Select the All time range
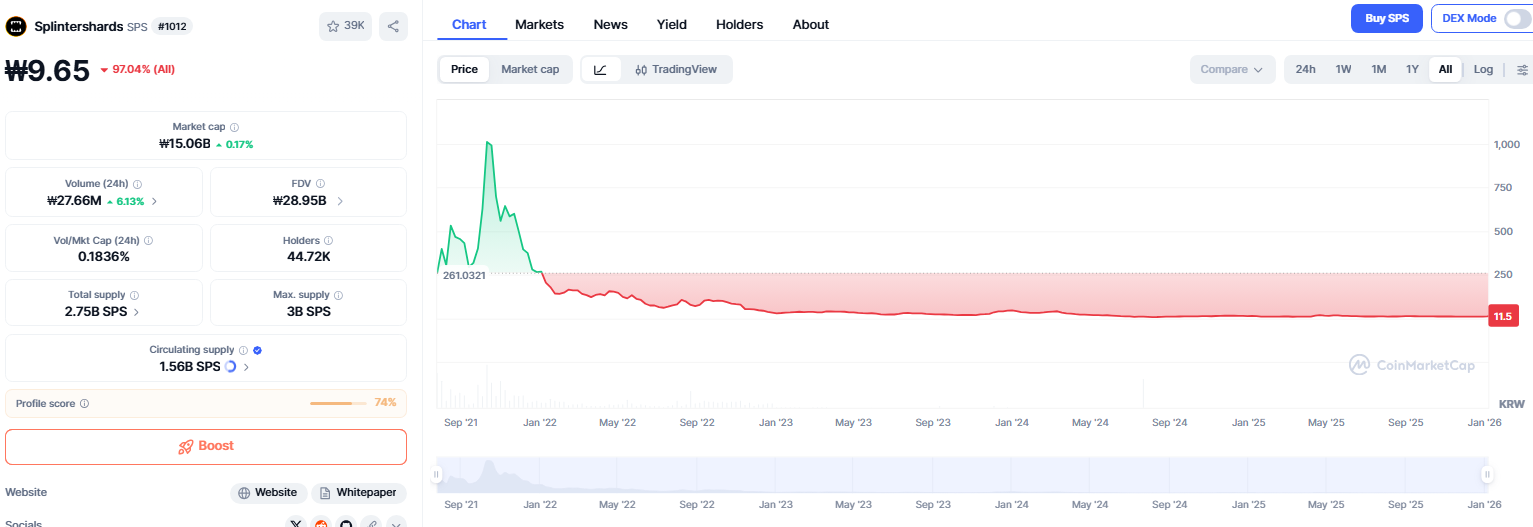Image resolution: width=1533 pixels, height=527 pixels. (x=1445, y=70)
